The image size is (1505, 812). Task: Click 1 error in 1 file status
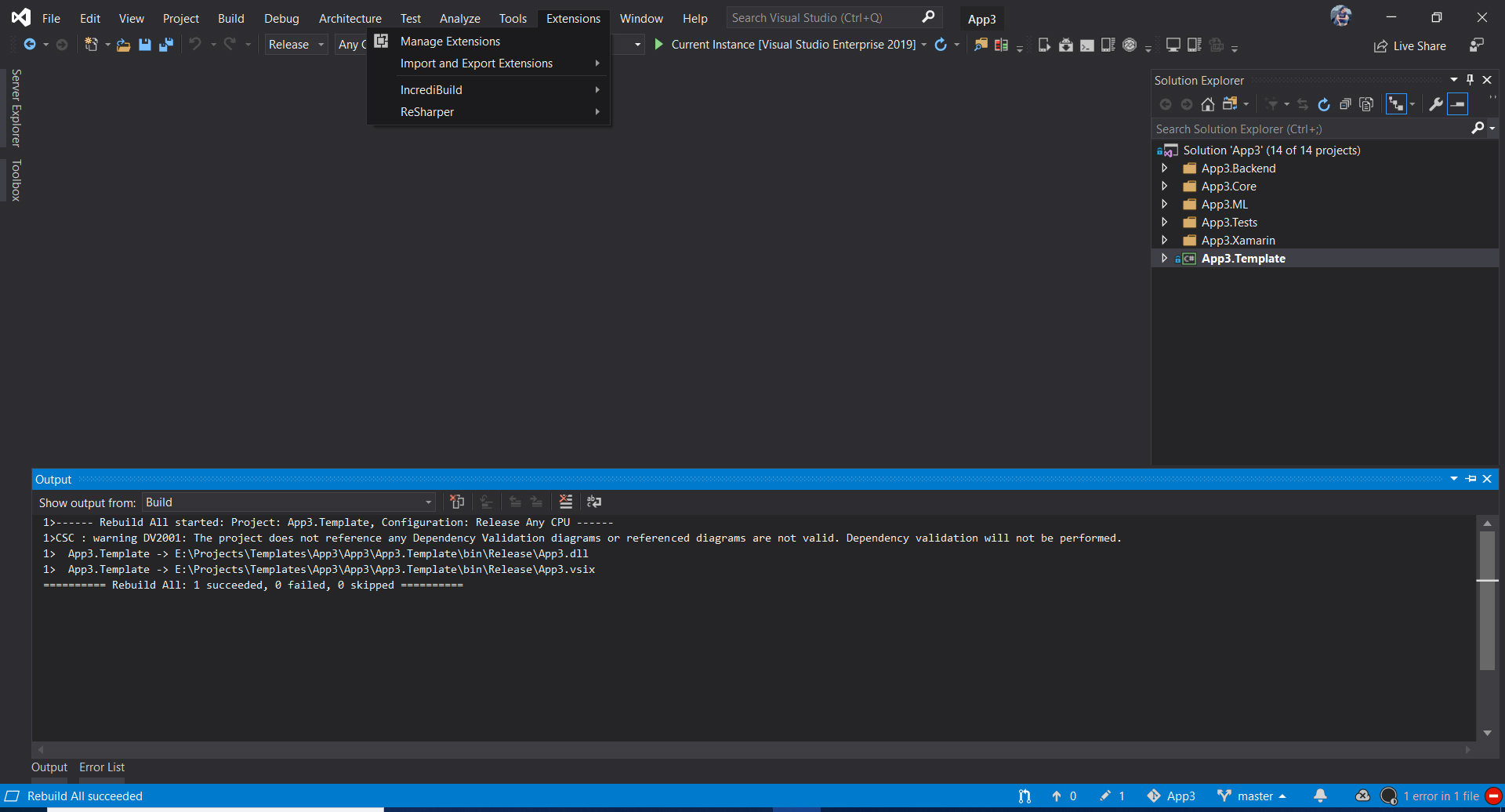tap(1442, 796)
